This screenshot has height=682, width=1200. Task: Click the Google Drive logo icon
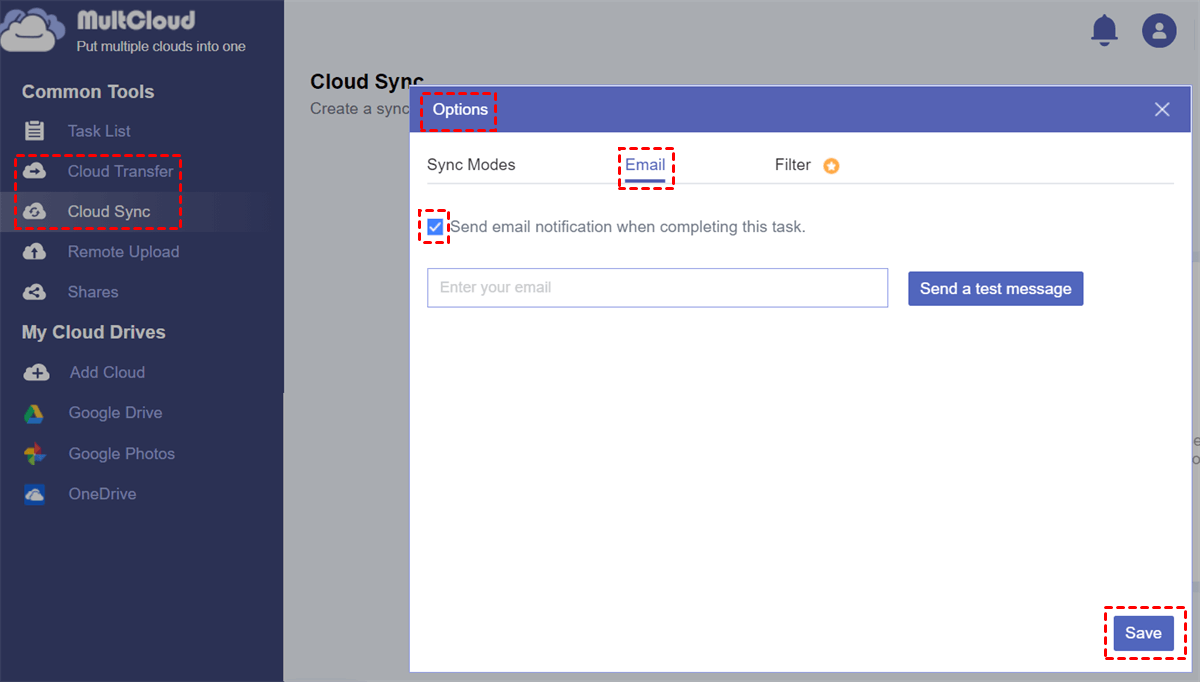point(35,413)
